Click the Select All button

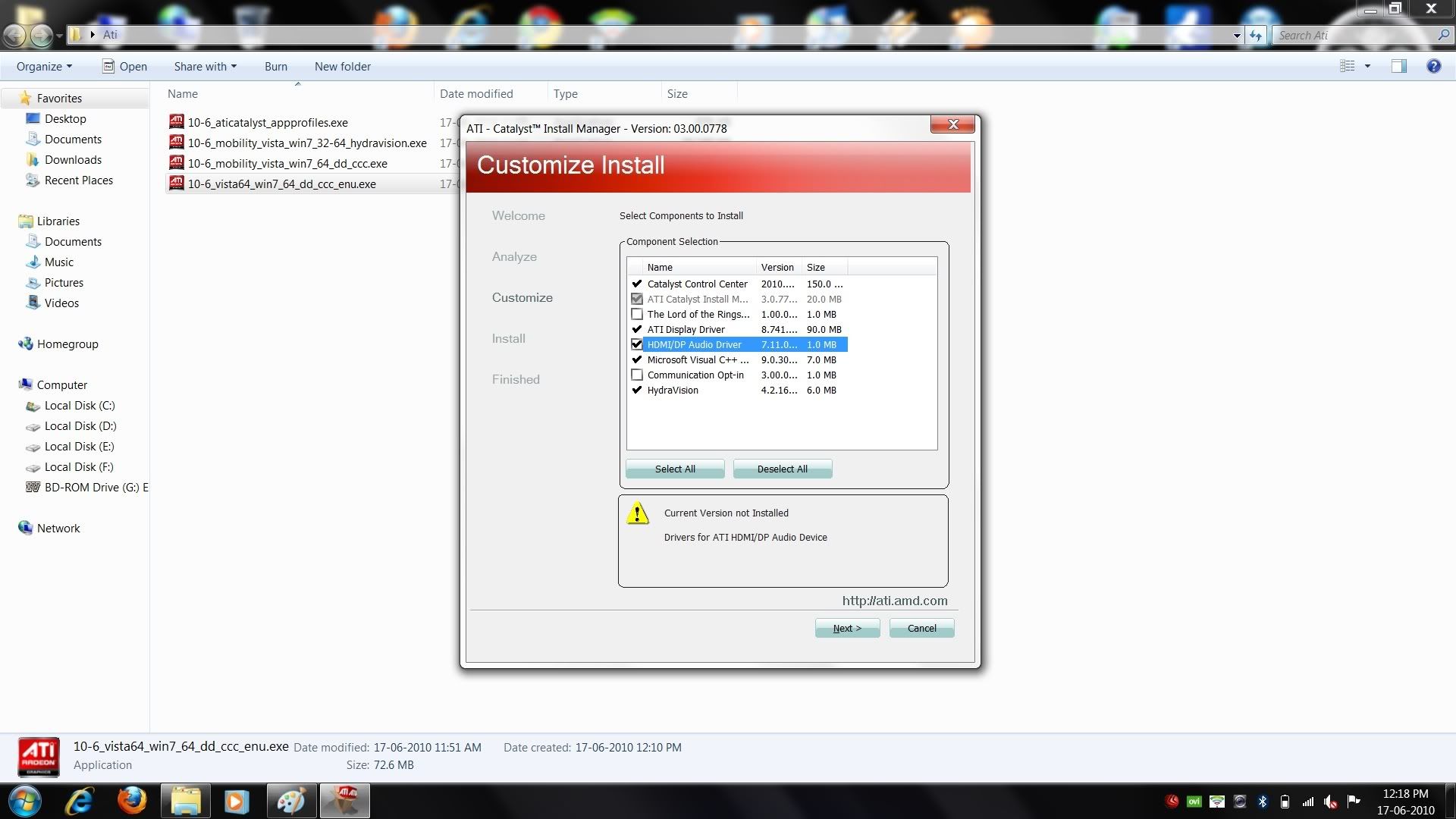pyautogui.click(x=675, y=468)
